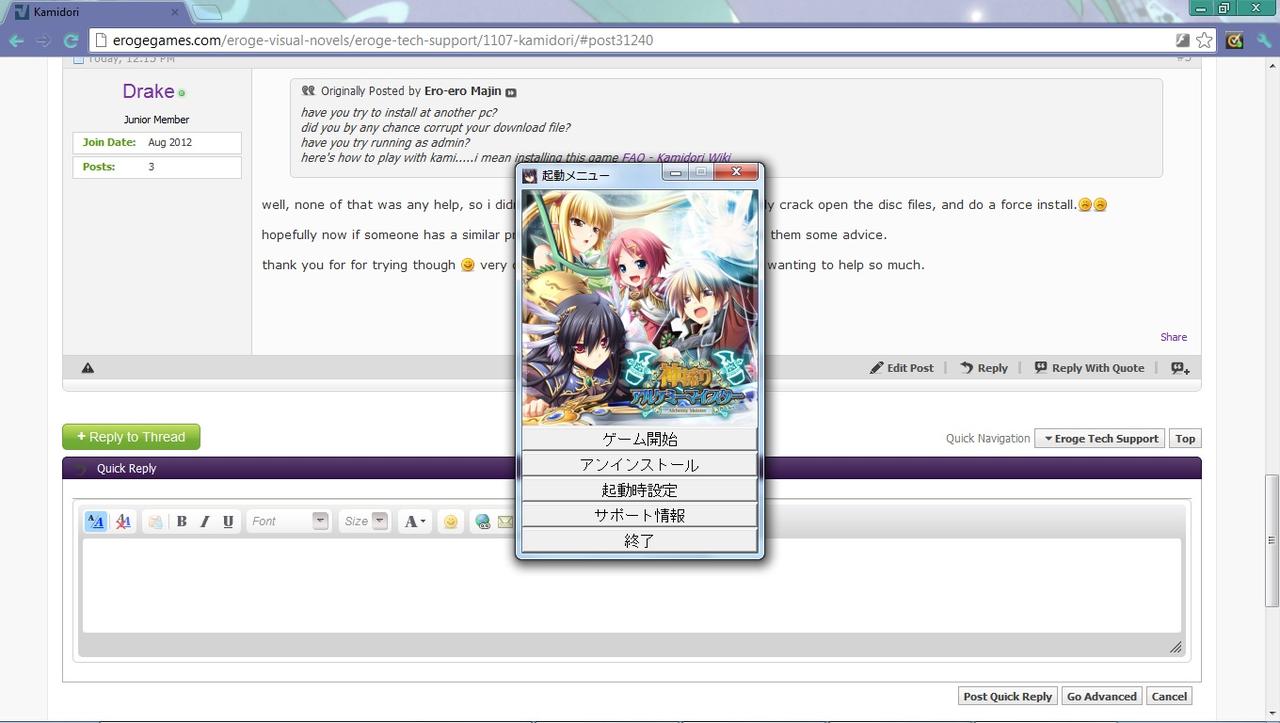Bookmark this page with the star icon
The width and height of the screenshot is (1280, 723).
point(1205,40)
